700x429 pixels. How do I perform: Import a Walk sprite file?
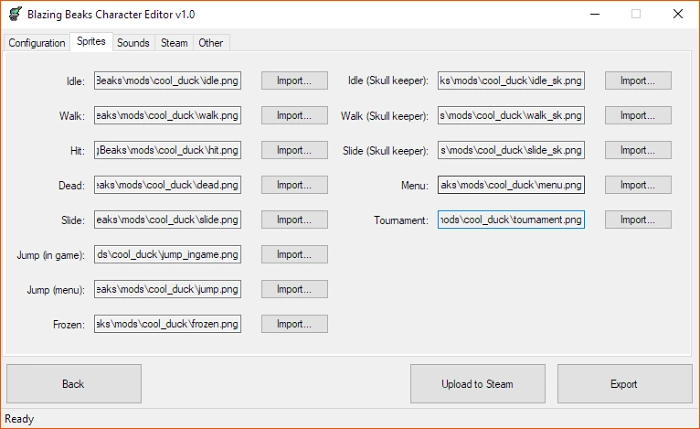pos(294,116)
